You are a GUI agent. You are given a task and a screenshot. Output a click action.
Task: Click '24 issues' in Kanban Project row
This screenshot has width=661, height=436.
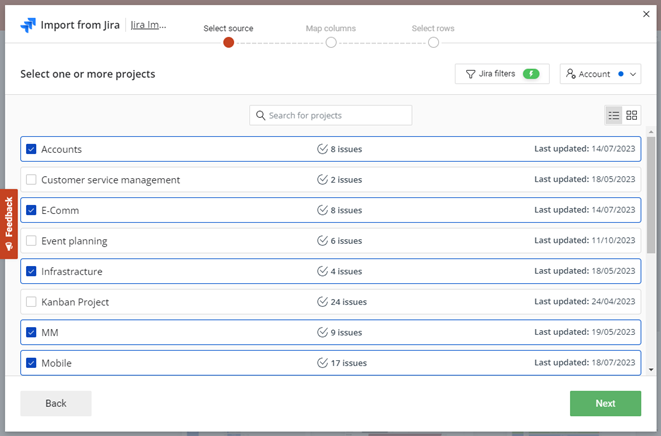(x=349, y=302)
